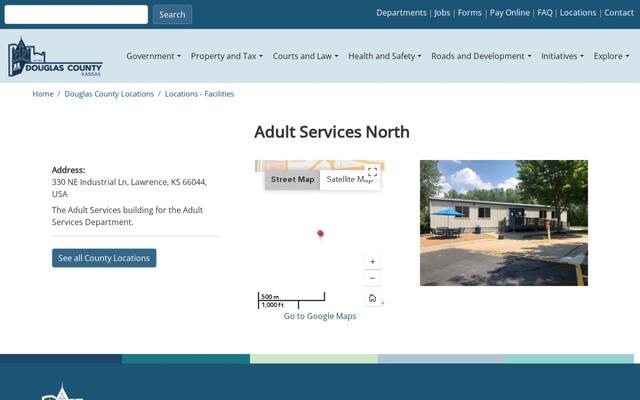This screenshot has height=400, width=640.
Task: Expand the Government menu
Action: tap(153, 56)
